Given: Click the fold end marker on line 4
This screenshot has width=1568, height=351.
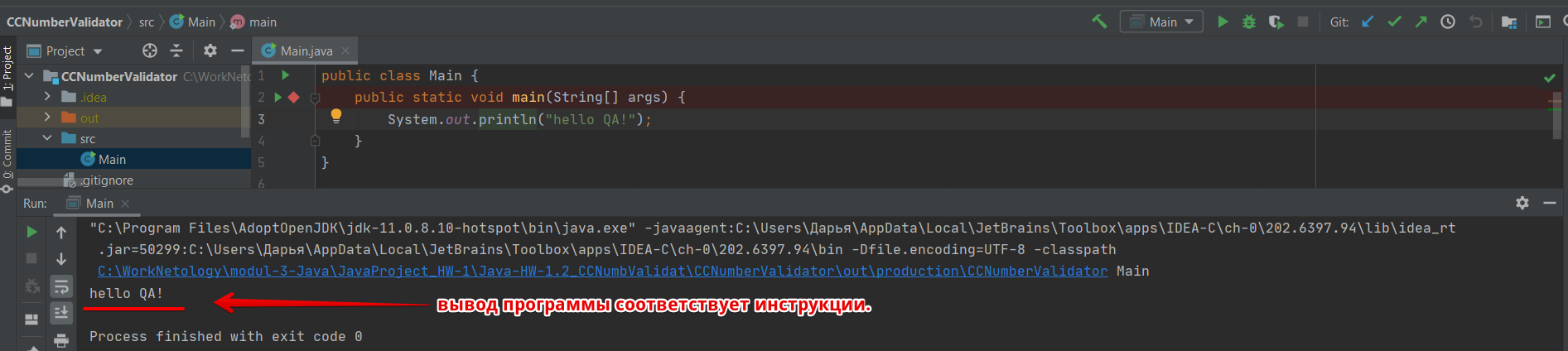Looking at the screenshot, I should tap(315, 141).
